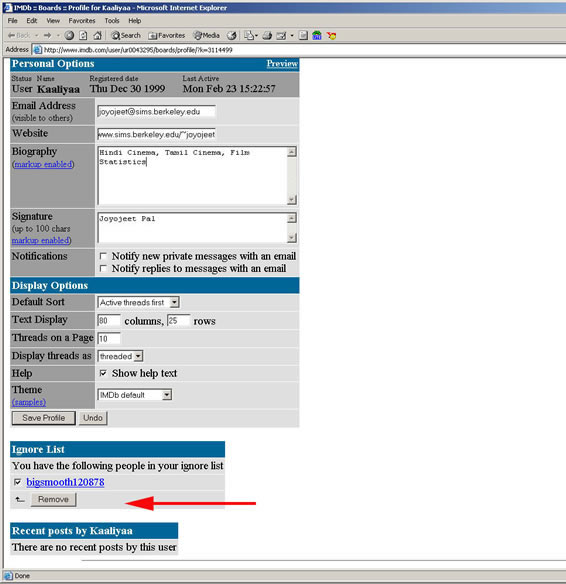
Task: Open the Forward button history dropdown arrow
Action: 58,35
